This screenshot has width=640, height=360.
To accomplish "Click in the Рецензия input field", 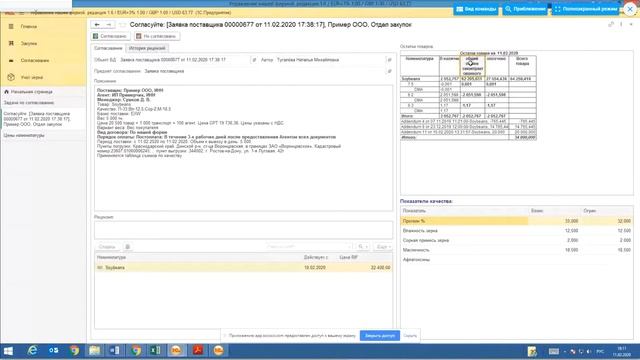I will (244, 231).
